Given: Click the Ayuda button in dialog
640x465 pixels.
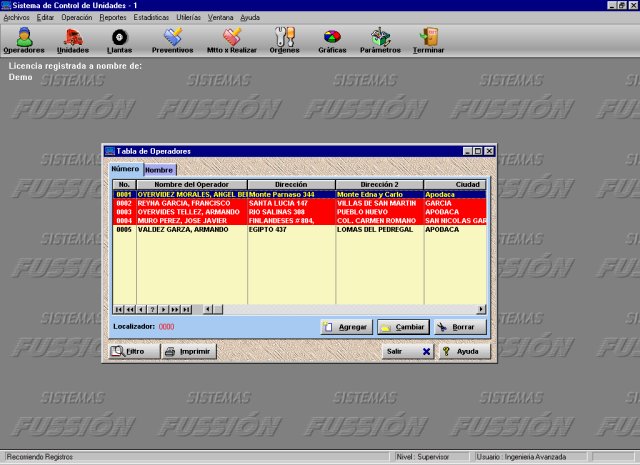Looking at the screenshot, I should click(x=464, y=352).
